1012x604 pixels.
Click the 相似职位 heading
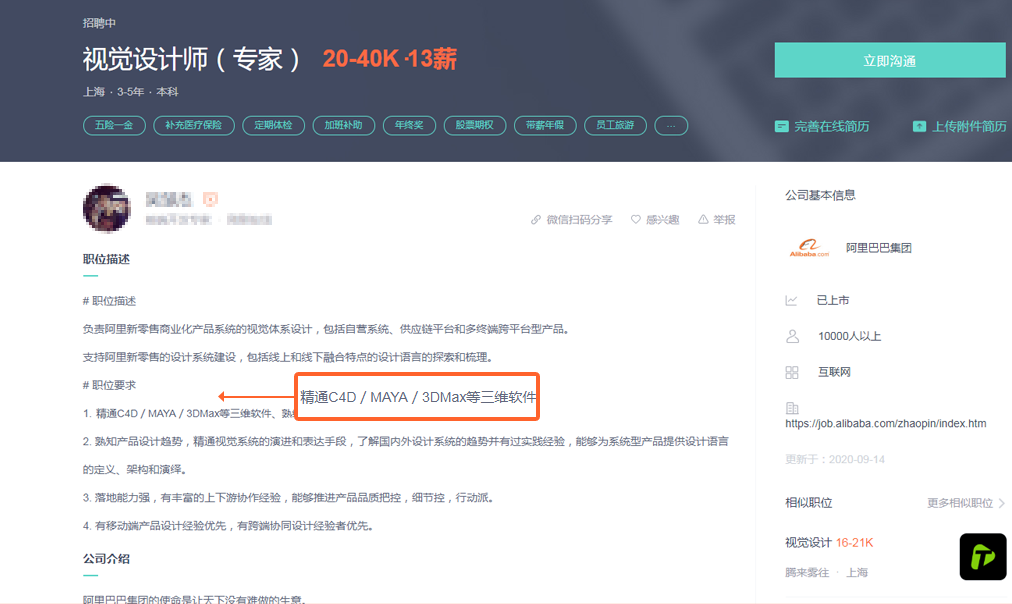(x=808, y=503)
